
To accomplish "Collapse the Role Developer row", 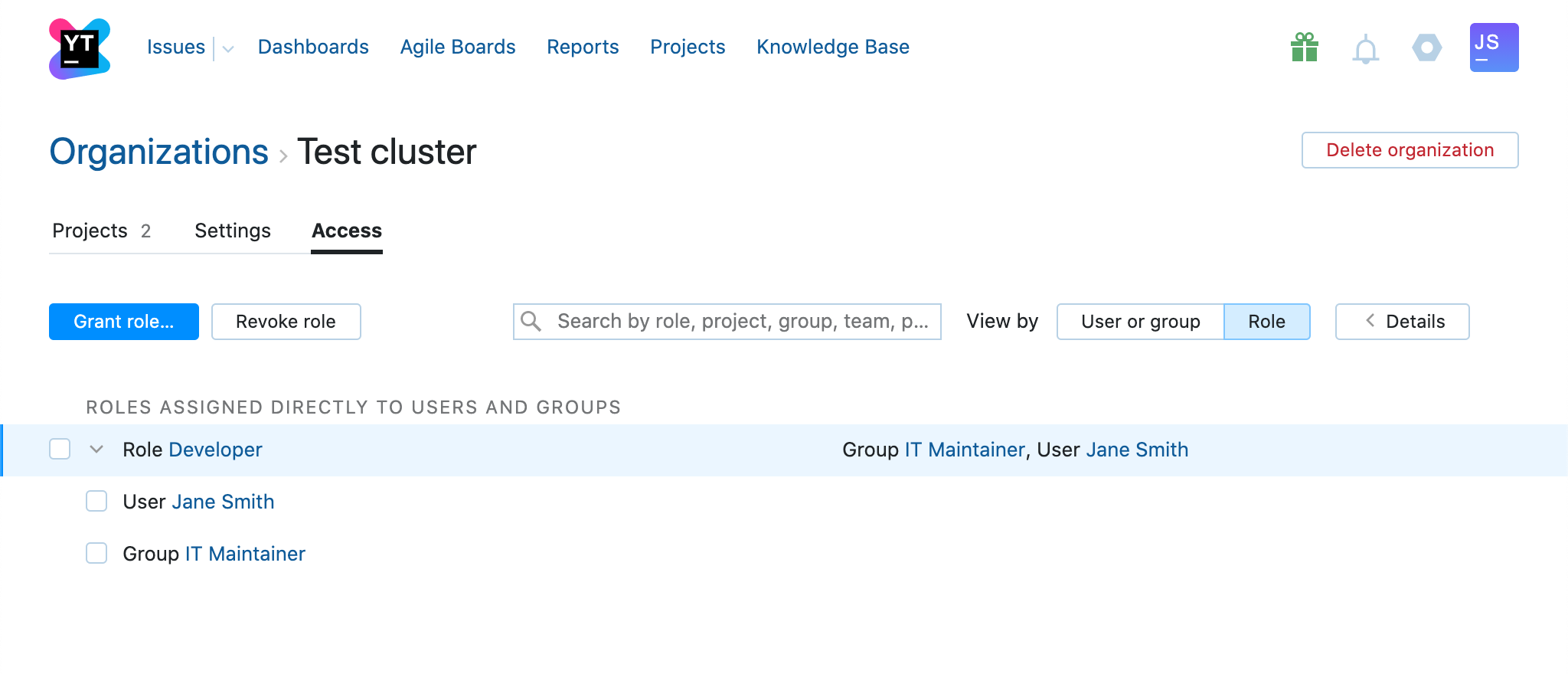I will tap(96, 450).
